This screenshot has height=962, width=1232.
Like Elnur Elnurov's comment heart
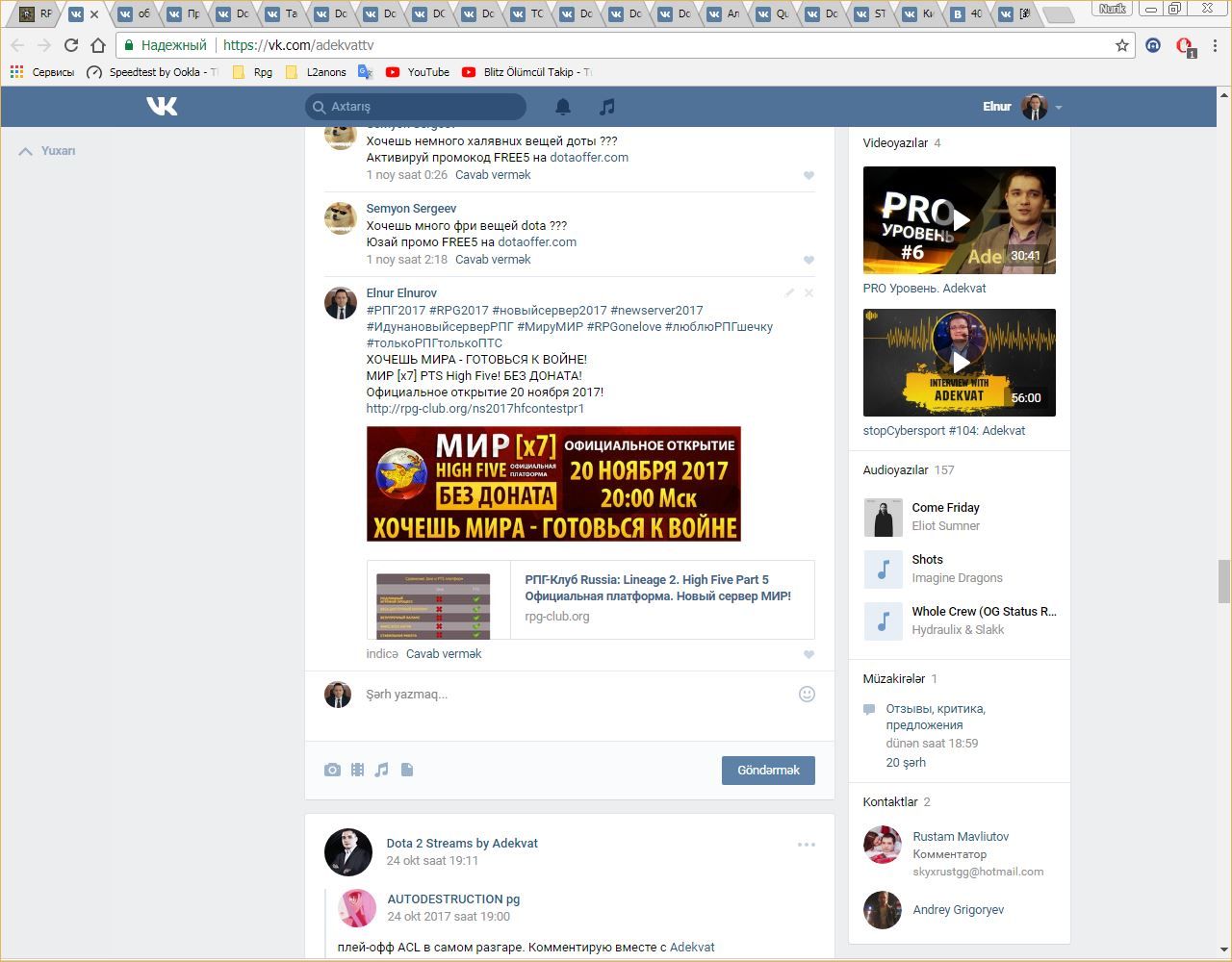808,654
